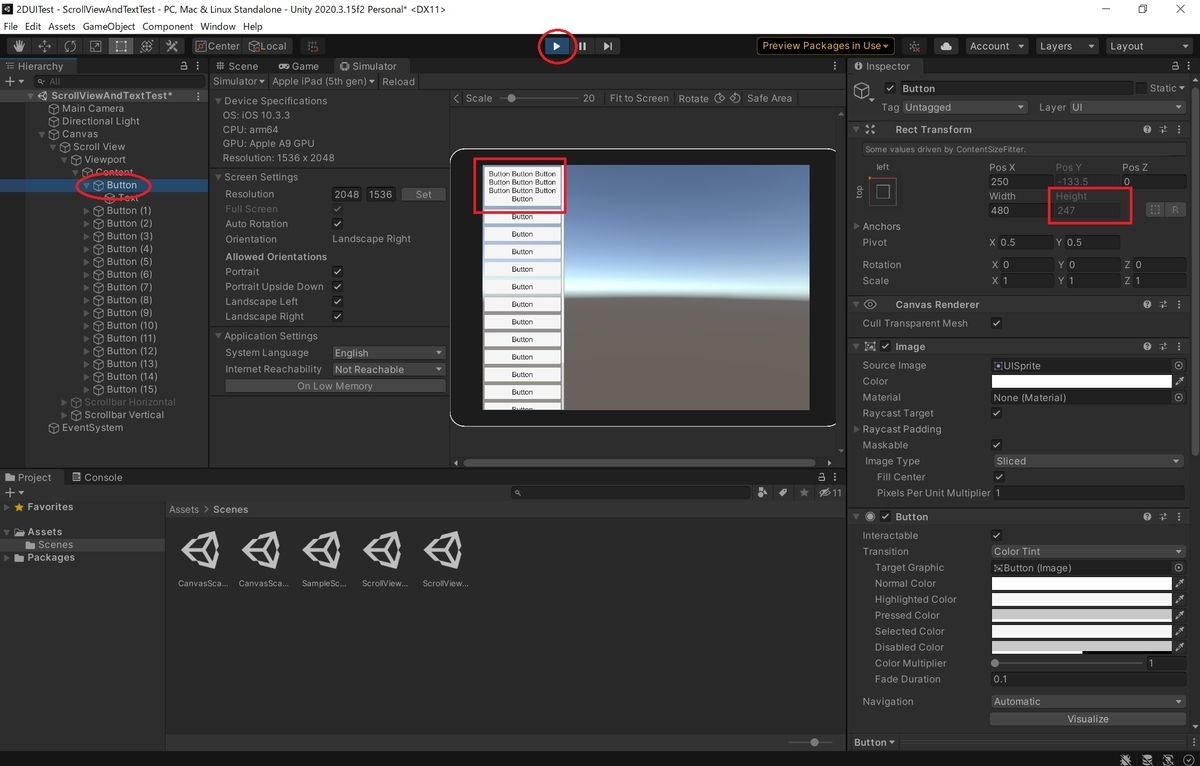Click the Step frame button
Viewport: 1200px width, 766px height.
click(x=607, y=46)
